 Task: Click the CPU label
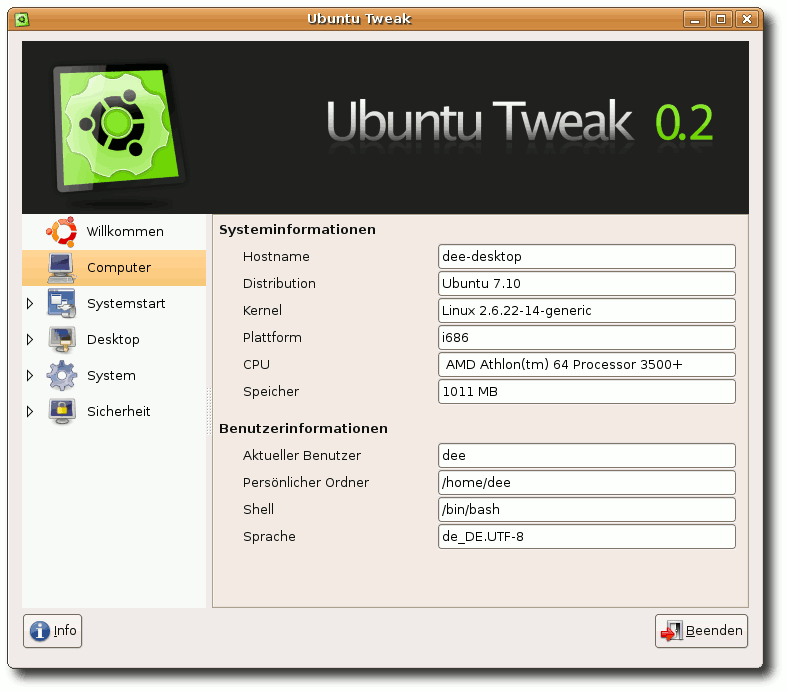[x=256, y=365]
